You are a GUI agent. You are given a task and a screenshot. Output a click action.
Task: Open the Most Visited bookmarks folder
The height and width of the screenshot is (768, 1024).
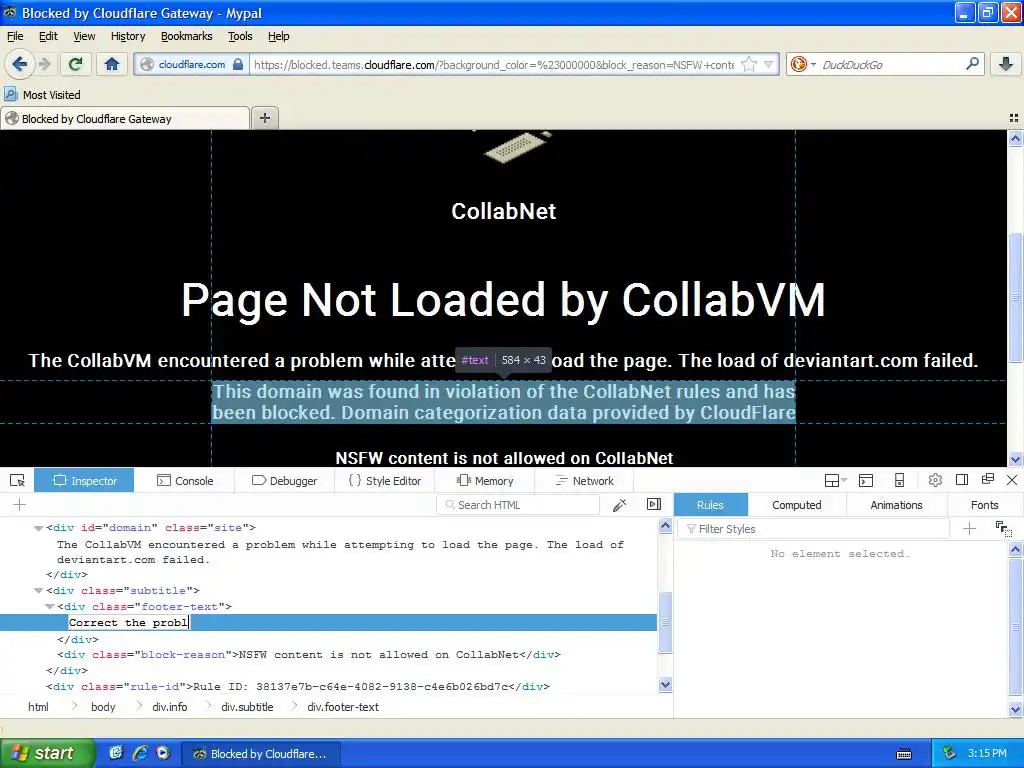[x=43, y=95]
